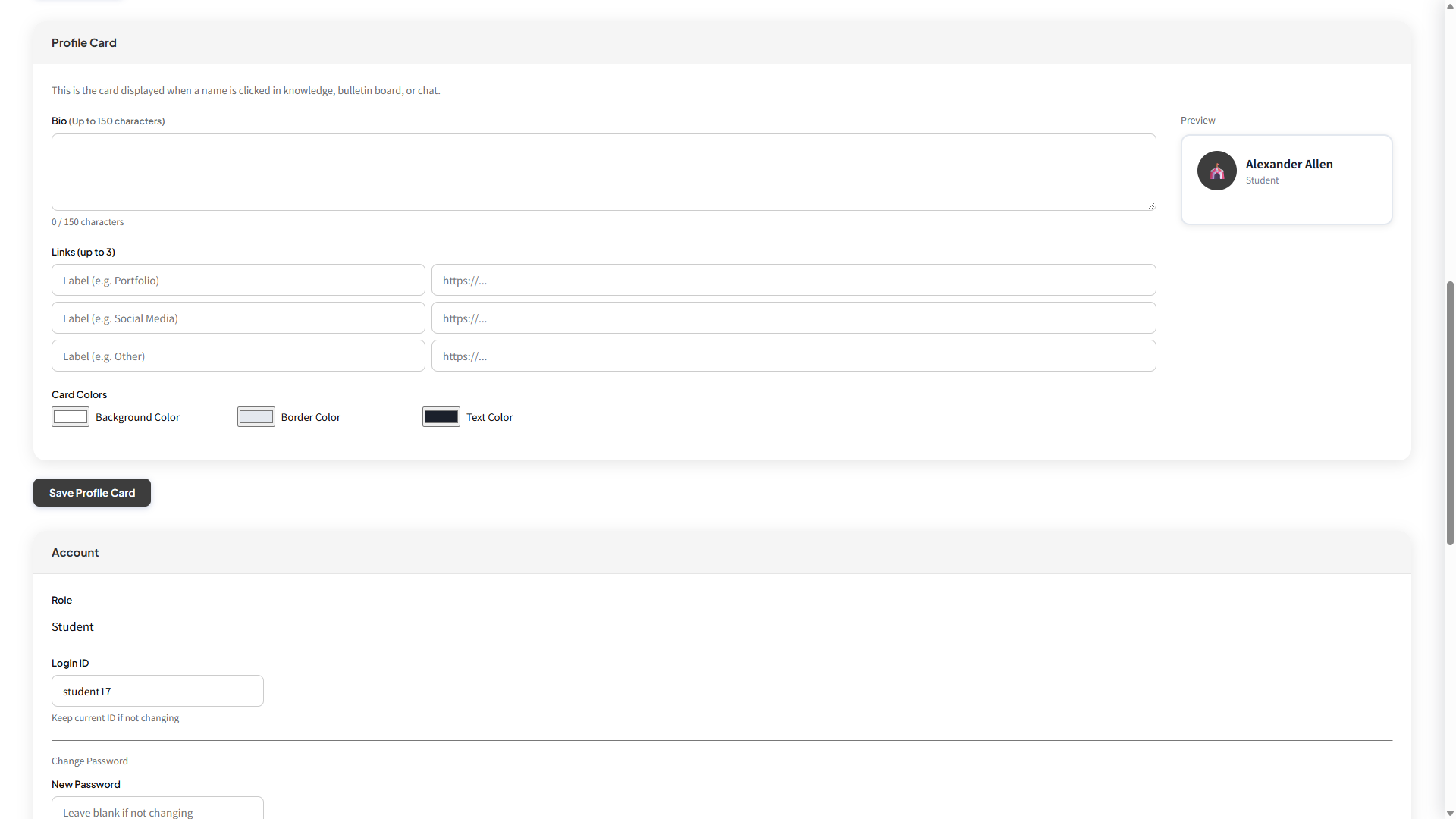This screenshot has height=819, width=1456.
Task: Click the Label (e.g. Other) field
Action: (x=238, y=356)
